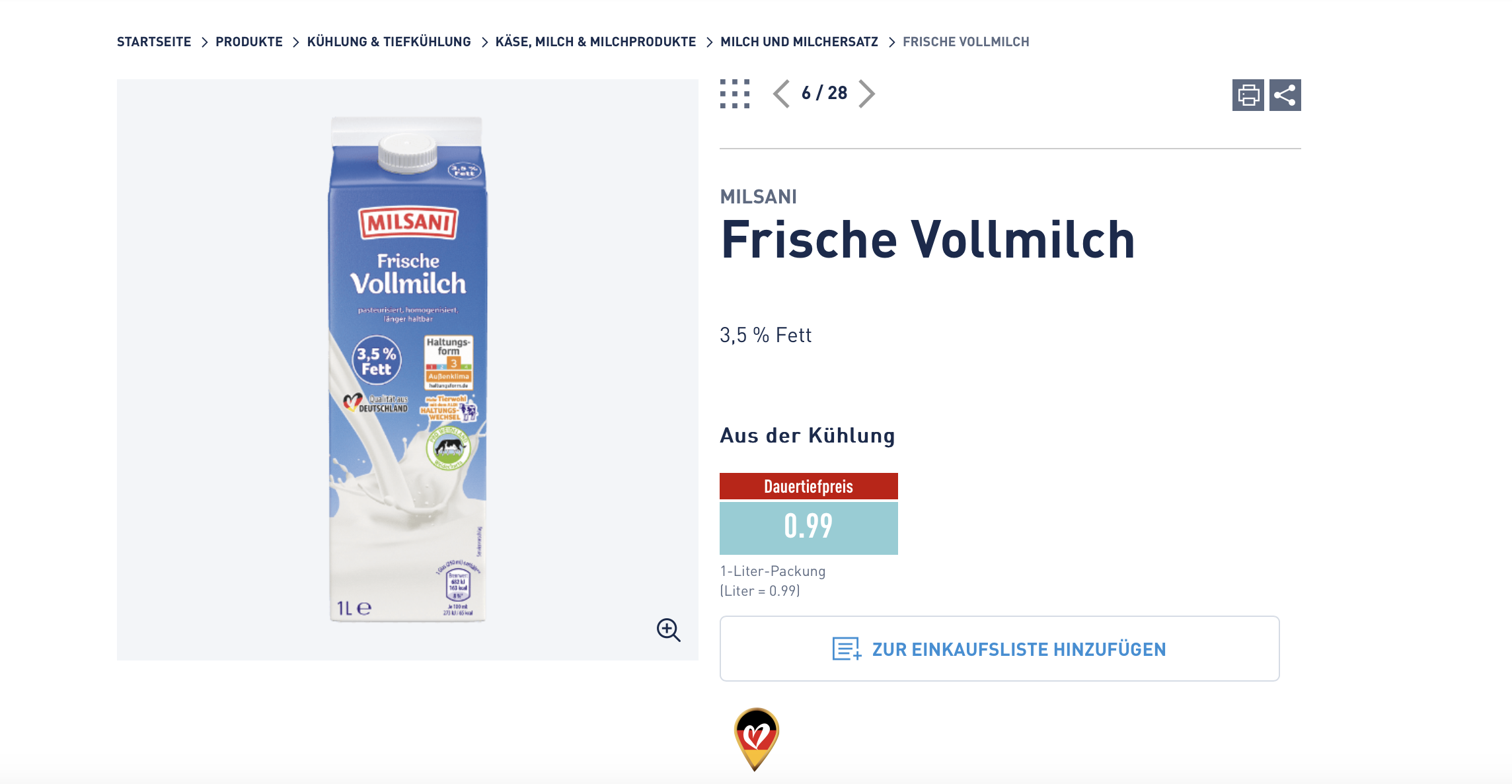Open the product grid overview icon
This screenshot has width=1512, height=784.
click(x=735, y=94)
